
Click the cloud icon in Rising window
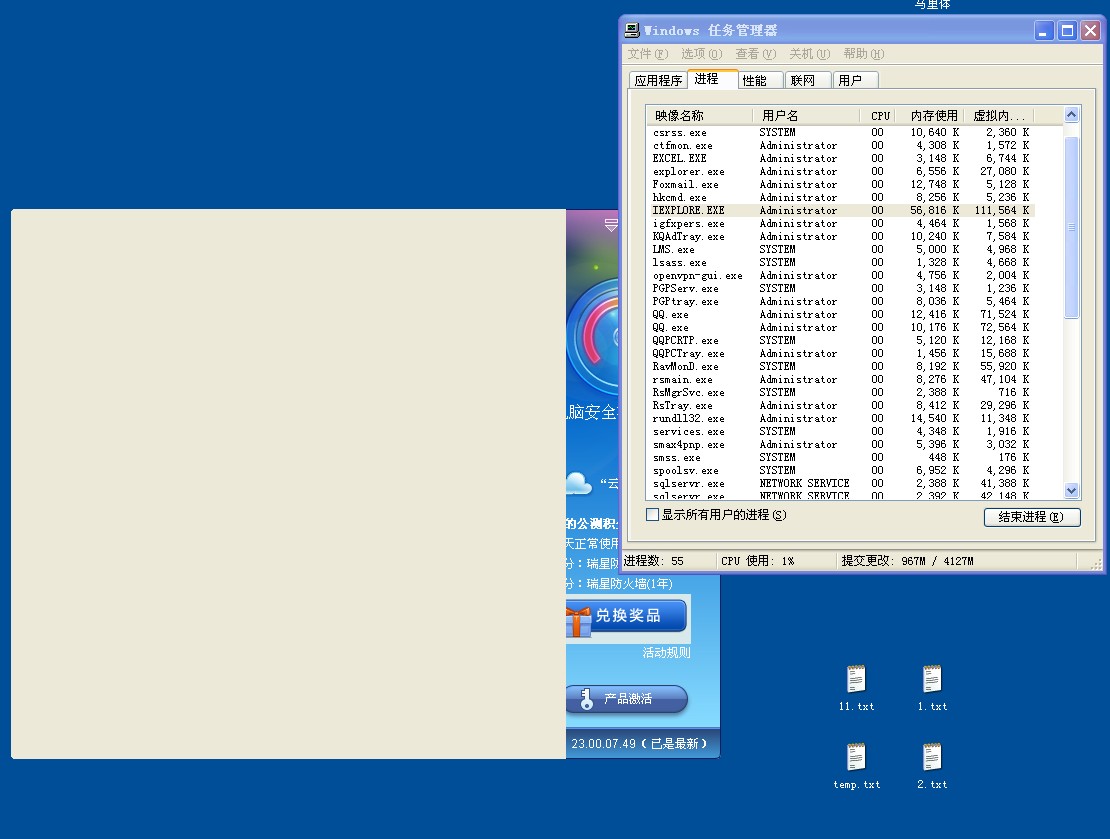578,483
